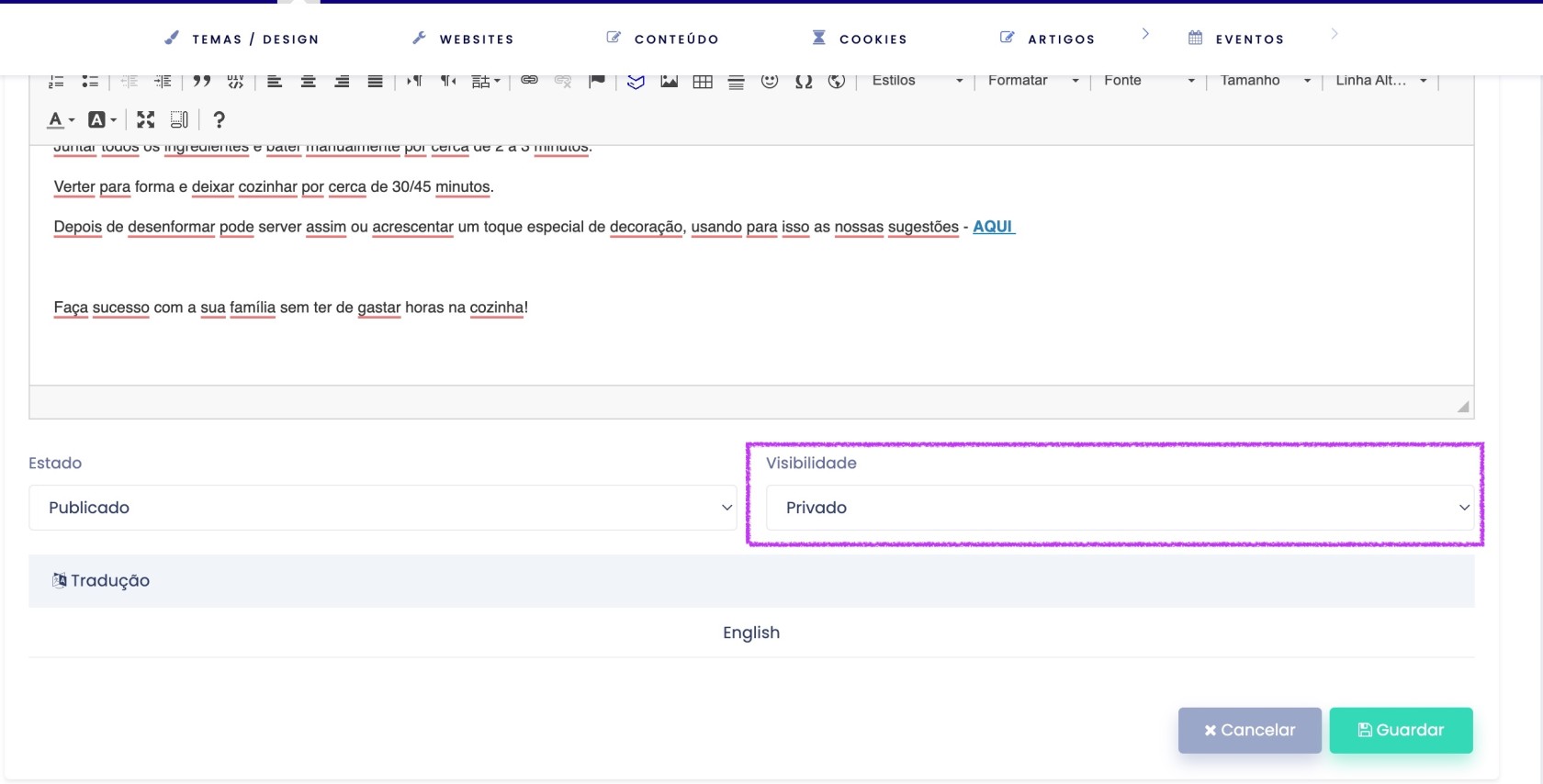Align text left
Image resolution: width=1543 pixels, height=784 pixels.
pos(275,81)
